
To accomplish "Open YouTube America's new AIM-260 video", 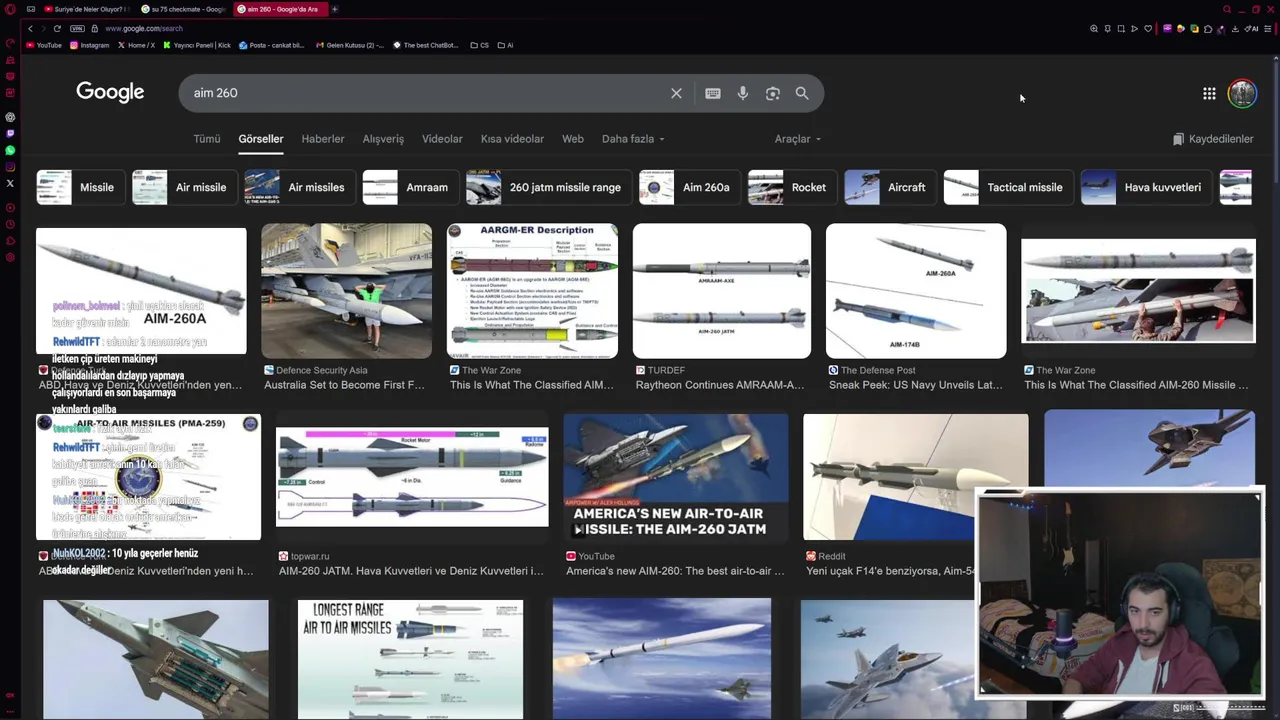I will [x=675, y=477].
